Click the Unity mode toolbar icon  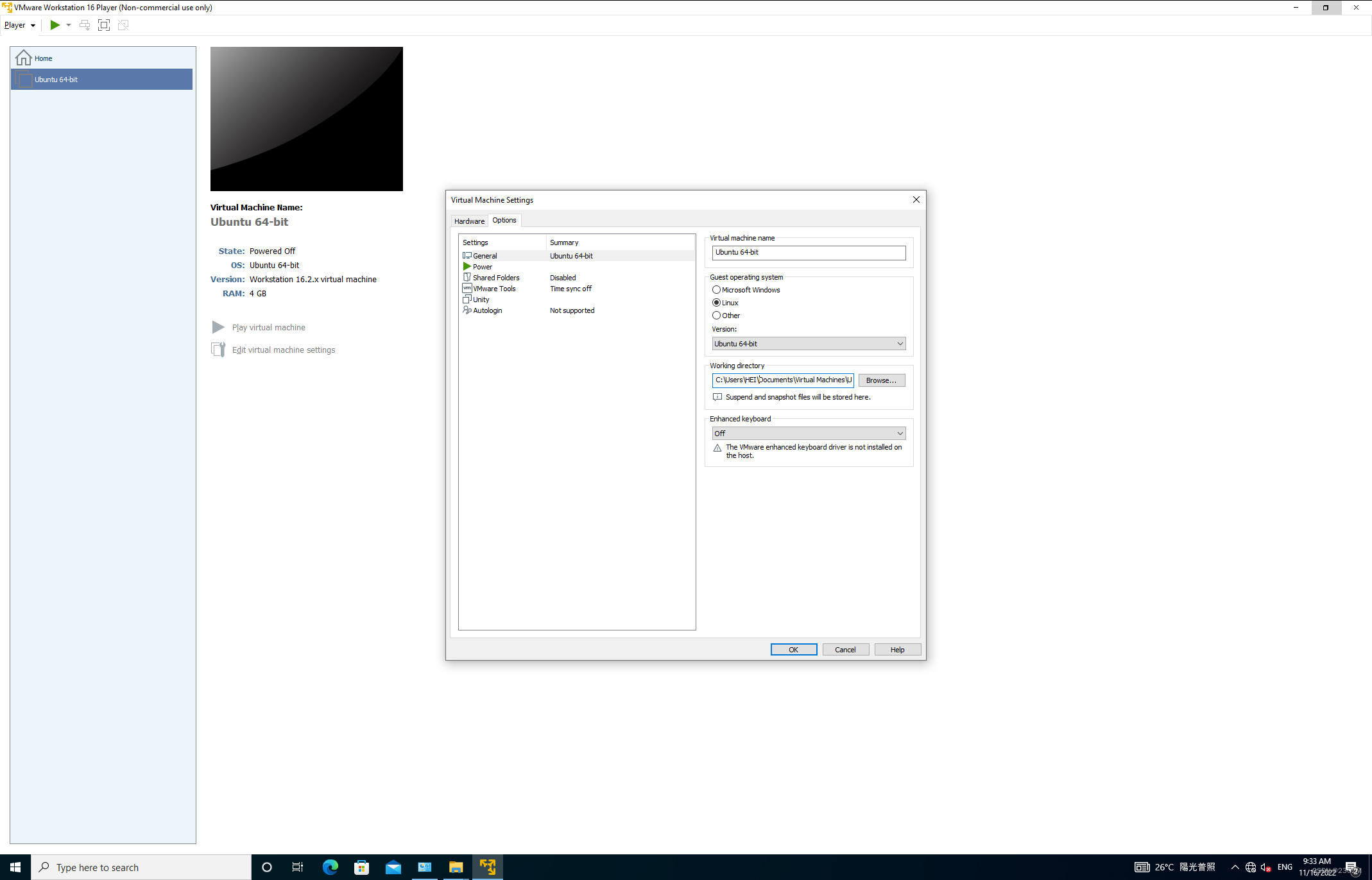[x=123, y=25]
